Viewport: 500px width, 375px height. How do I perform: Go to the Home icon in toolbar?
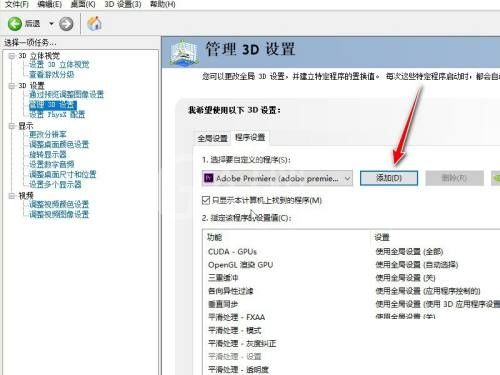point(94,23)
